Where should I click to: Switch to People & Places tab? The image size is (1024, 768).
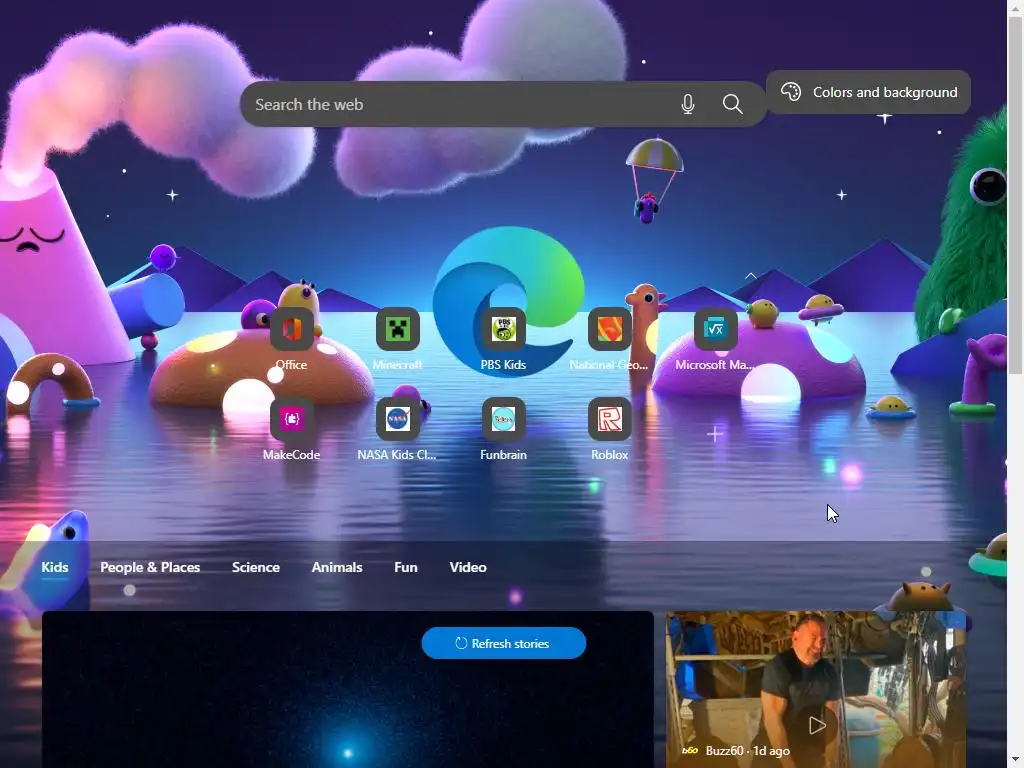[x=150, y=568]
